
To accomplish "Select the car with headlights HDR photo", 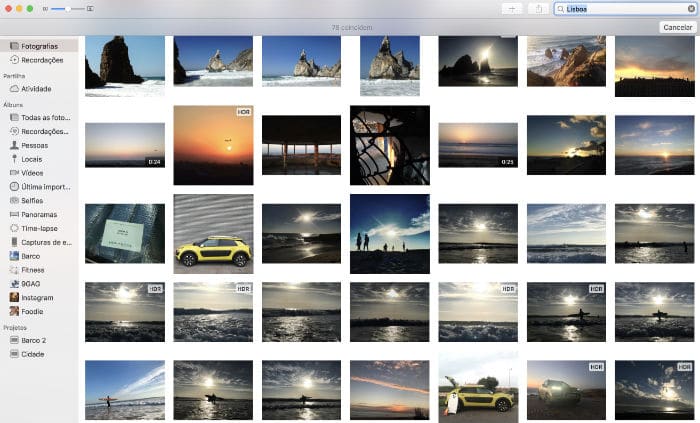I will click(567, 390).
